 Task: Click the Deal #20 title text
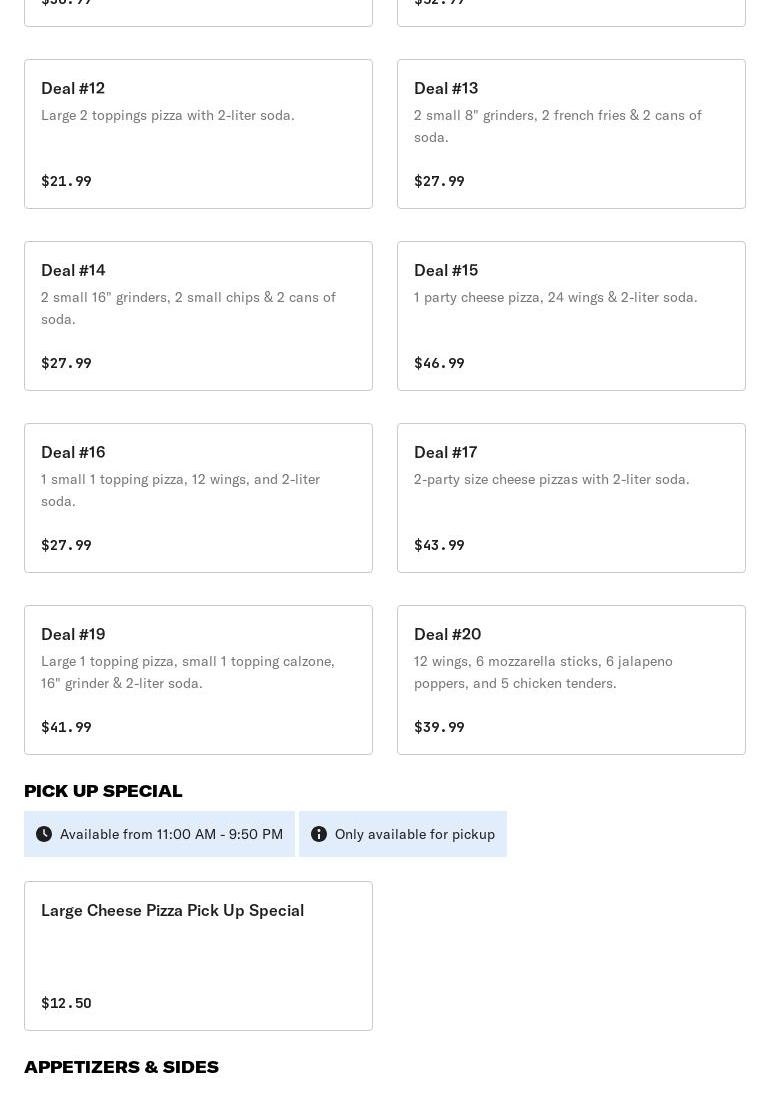coord(447,634)
